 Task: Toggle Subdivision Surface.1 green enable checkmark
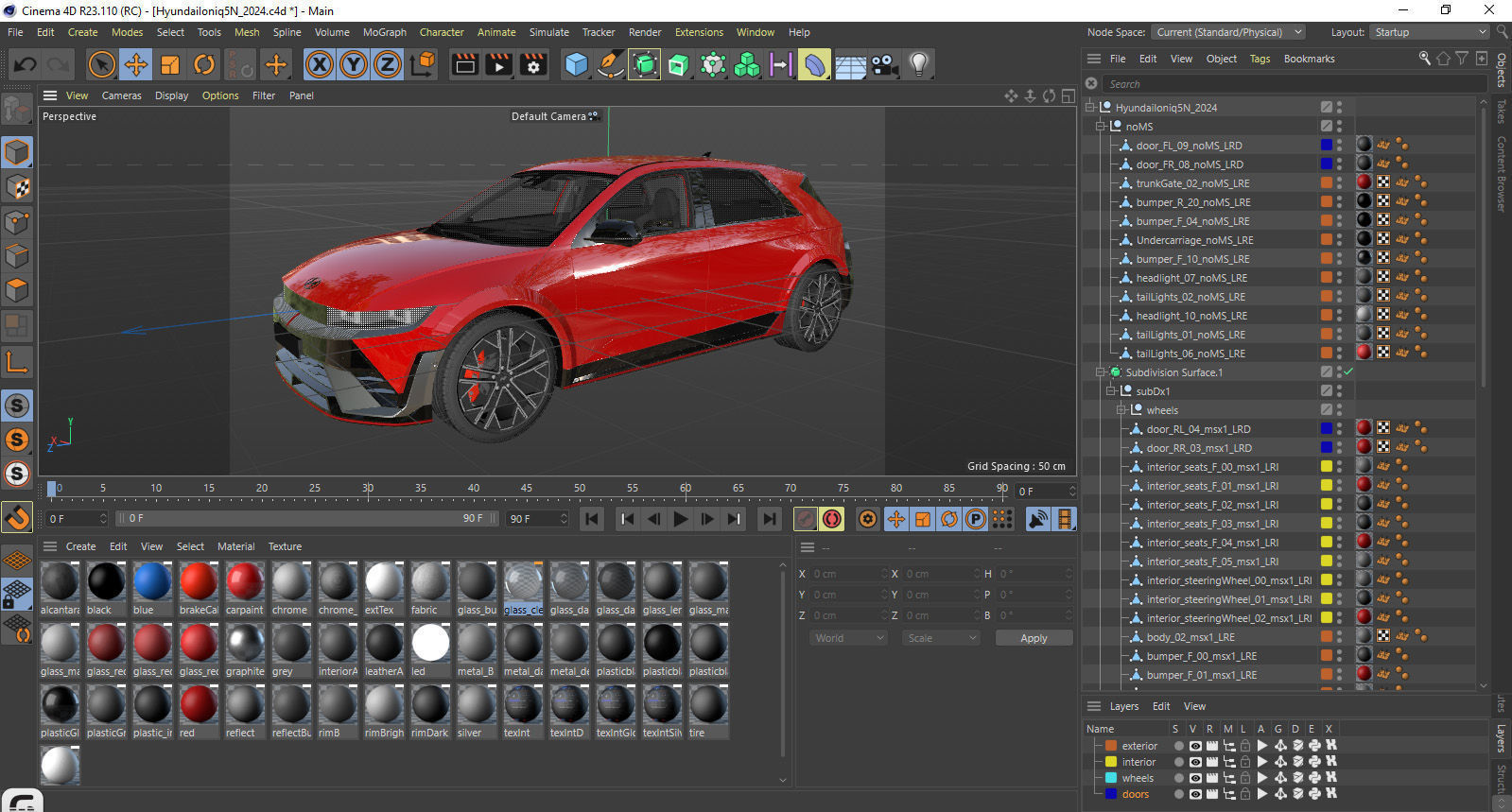pyautogui.click(x=1348, y=372)
